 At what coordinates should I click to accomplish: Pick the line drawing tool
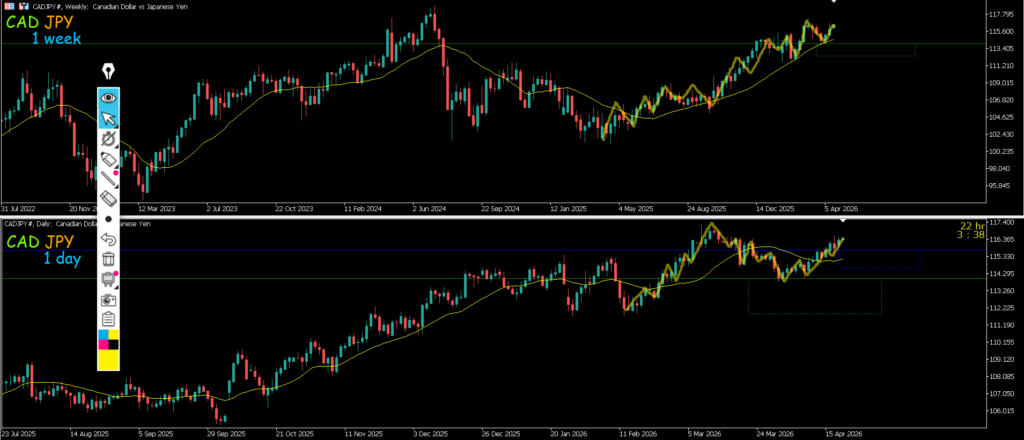[109, 180]
